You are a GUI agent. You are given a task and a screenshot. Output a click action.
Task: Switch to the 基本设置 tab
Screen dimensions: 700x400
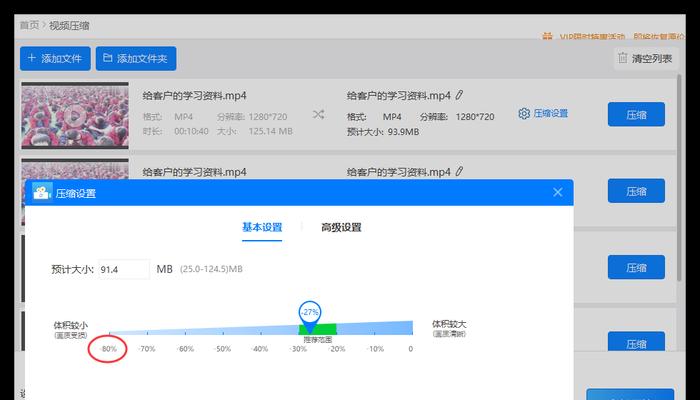262,227
